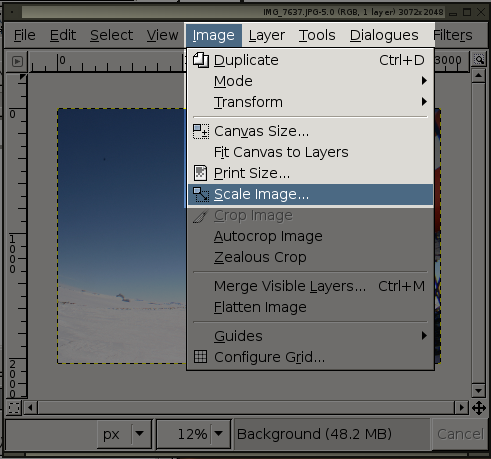
Task: Click zoom-on-resize magnifier icon at ruler corner
Action: point(479,60)
